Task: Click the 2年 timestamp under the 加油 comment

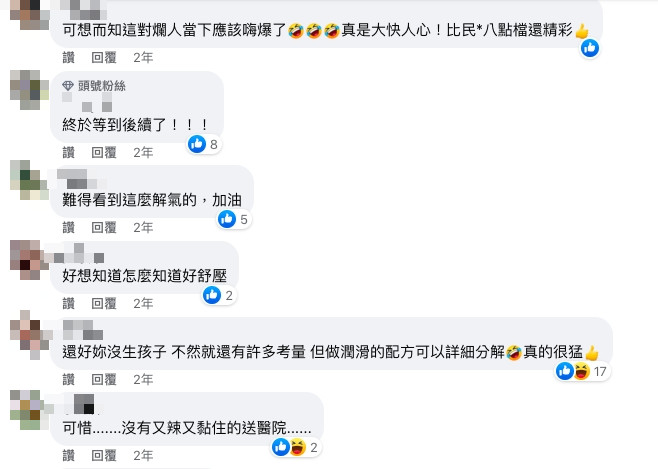Action: click(x=143, y=227)
